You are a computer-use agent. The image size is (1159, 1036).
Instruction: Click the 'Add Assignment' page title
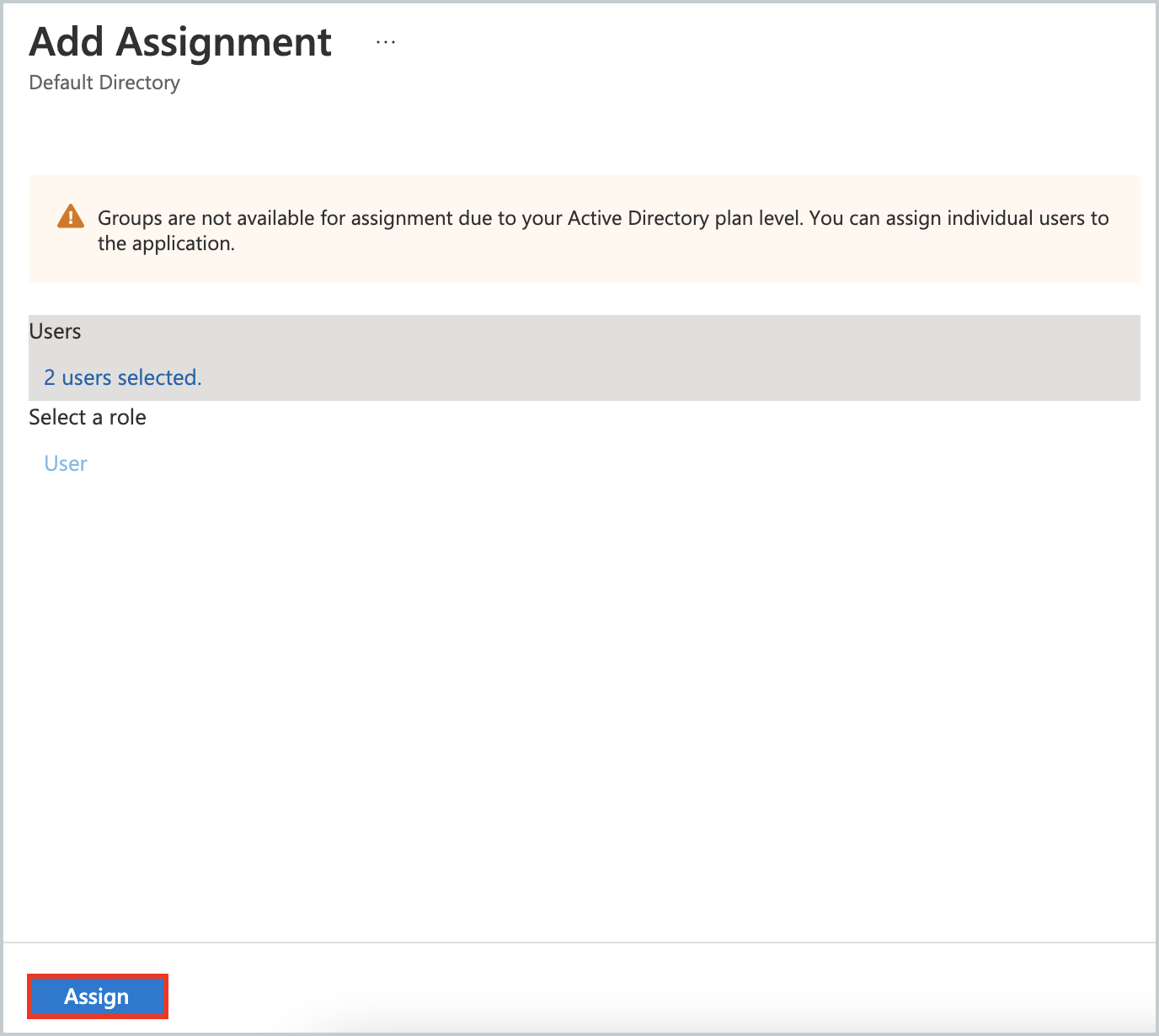180,42
